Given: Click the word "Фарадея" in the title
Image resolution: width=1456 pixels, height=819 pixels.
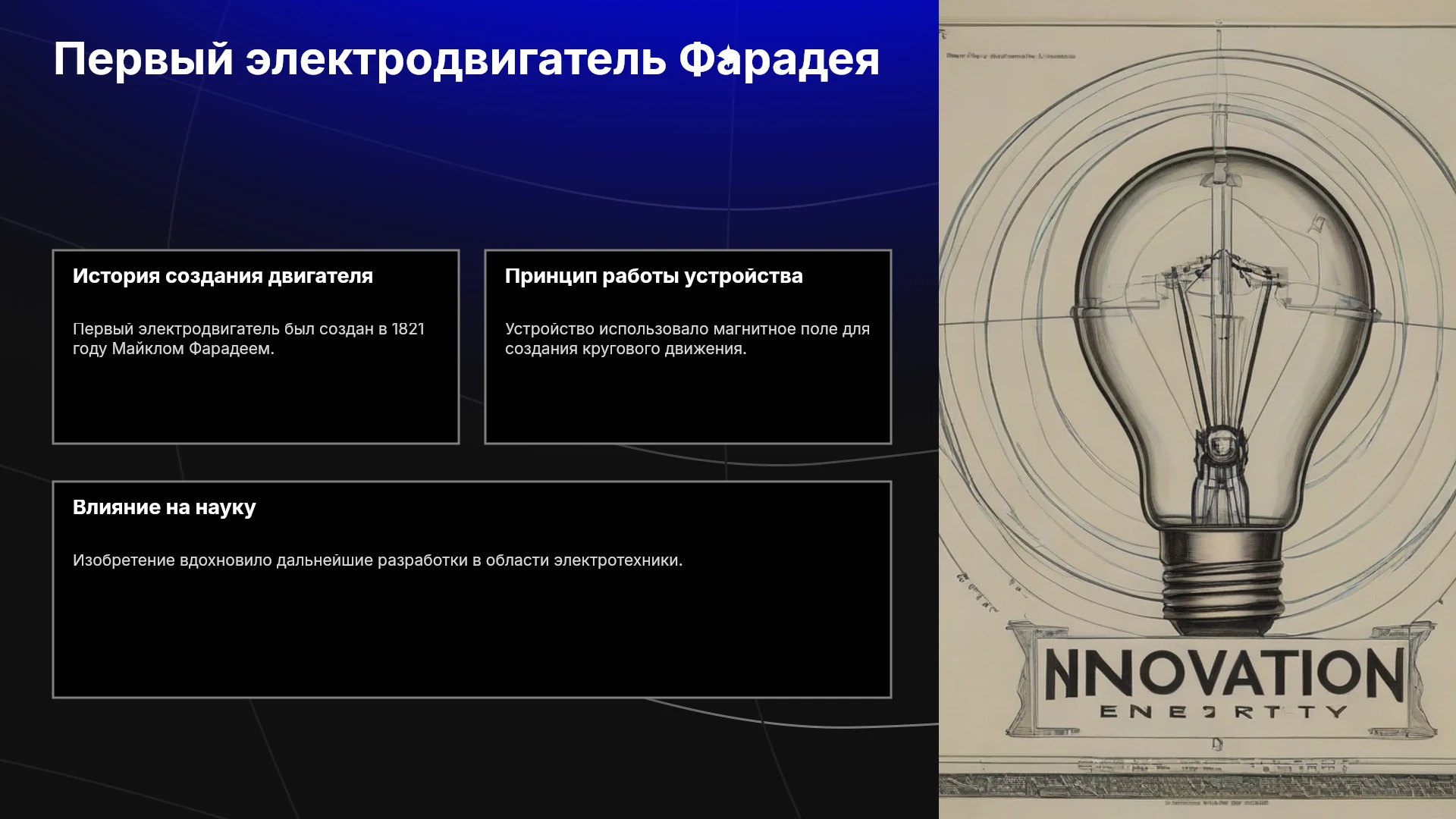Looking at the screenshot, I should [779, 60].
